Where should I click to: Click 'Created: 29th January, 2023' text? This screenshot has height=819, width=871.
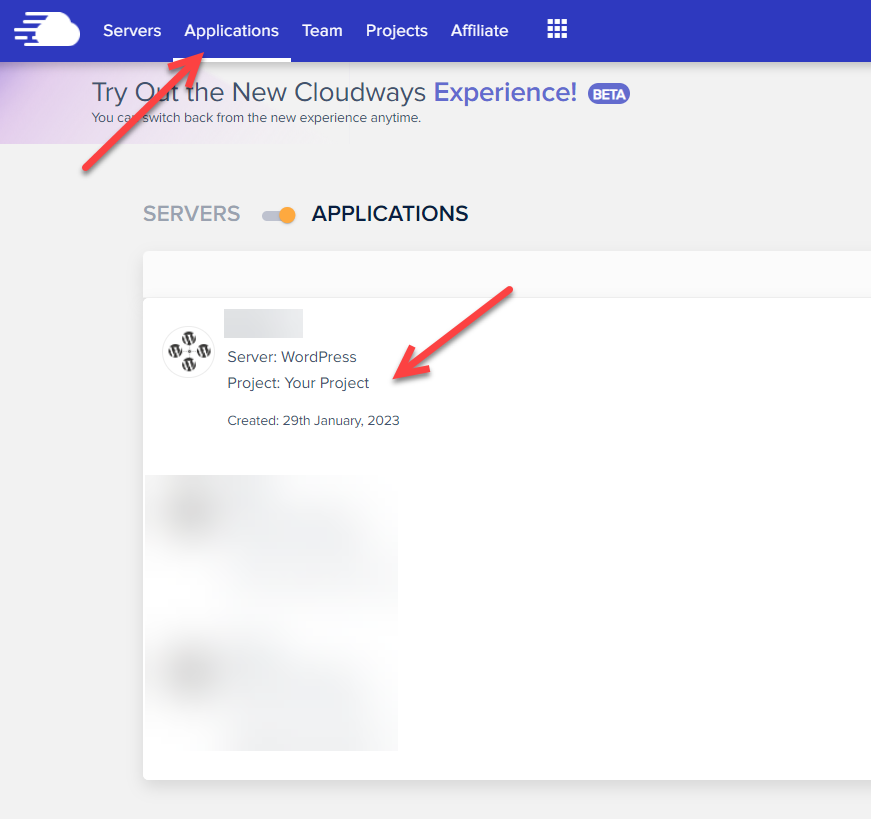[313, 421]
